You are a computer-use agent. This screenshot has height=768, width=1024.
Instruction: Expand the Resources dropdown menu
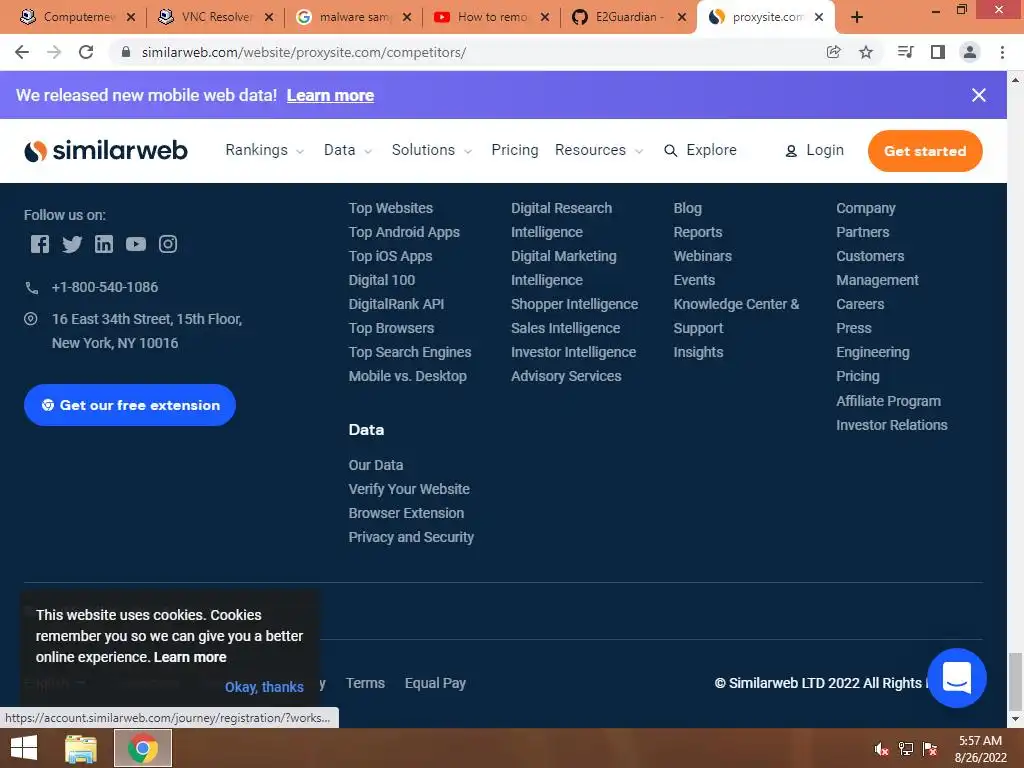pos(599,150)
